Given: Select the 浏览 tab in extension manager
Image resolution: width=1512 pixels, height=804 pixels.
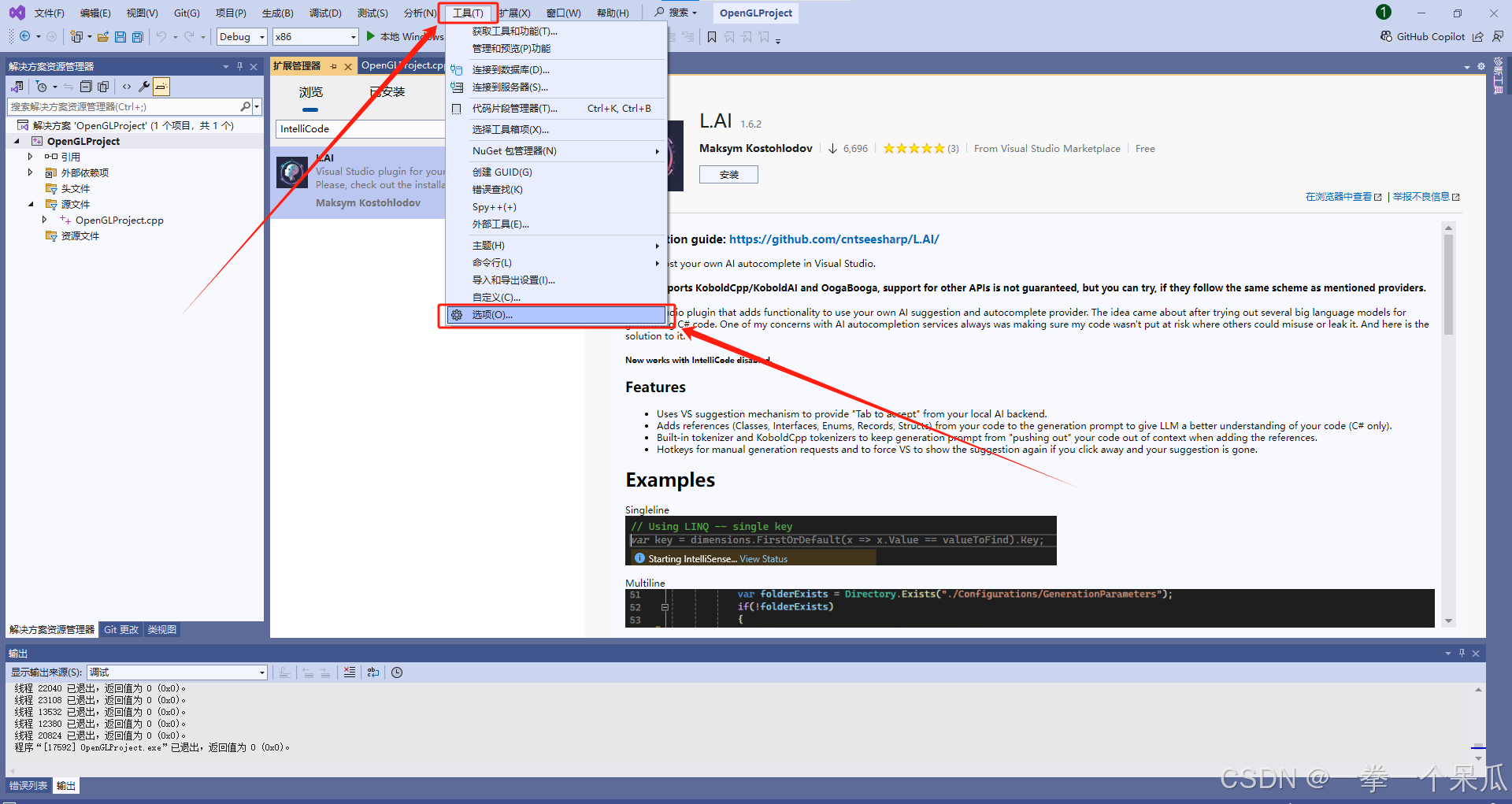Looking at the screenshot, I should [311, 92].
